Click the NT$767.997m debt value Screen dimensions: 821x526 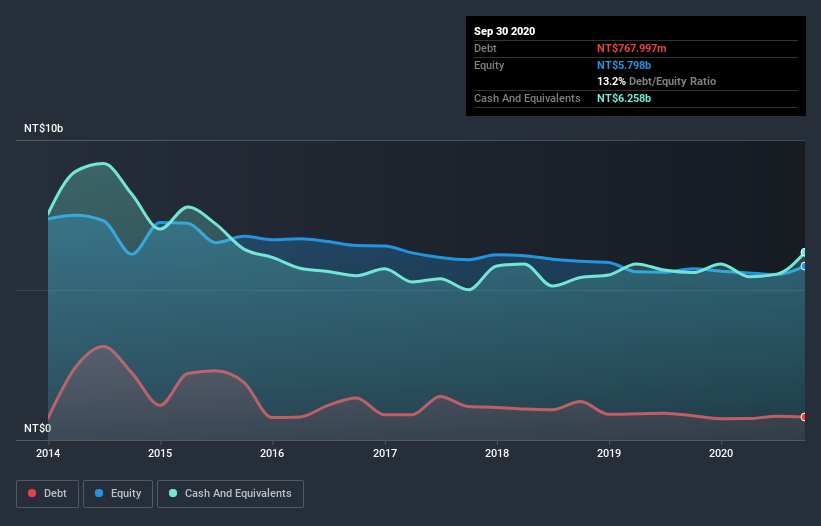coord(631,48)
